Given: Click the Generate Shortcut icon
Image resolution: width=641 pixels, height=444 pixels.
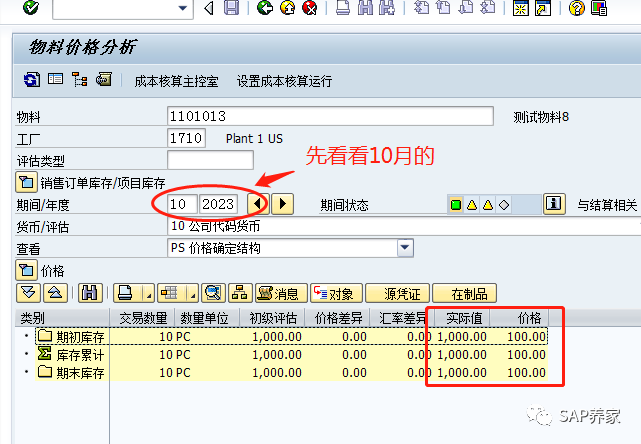Looking at the screenshot, I should [543, 8].
